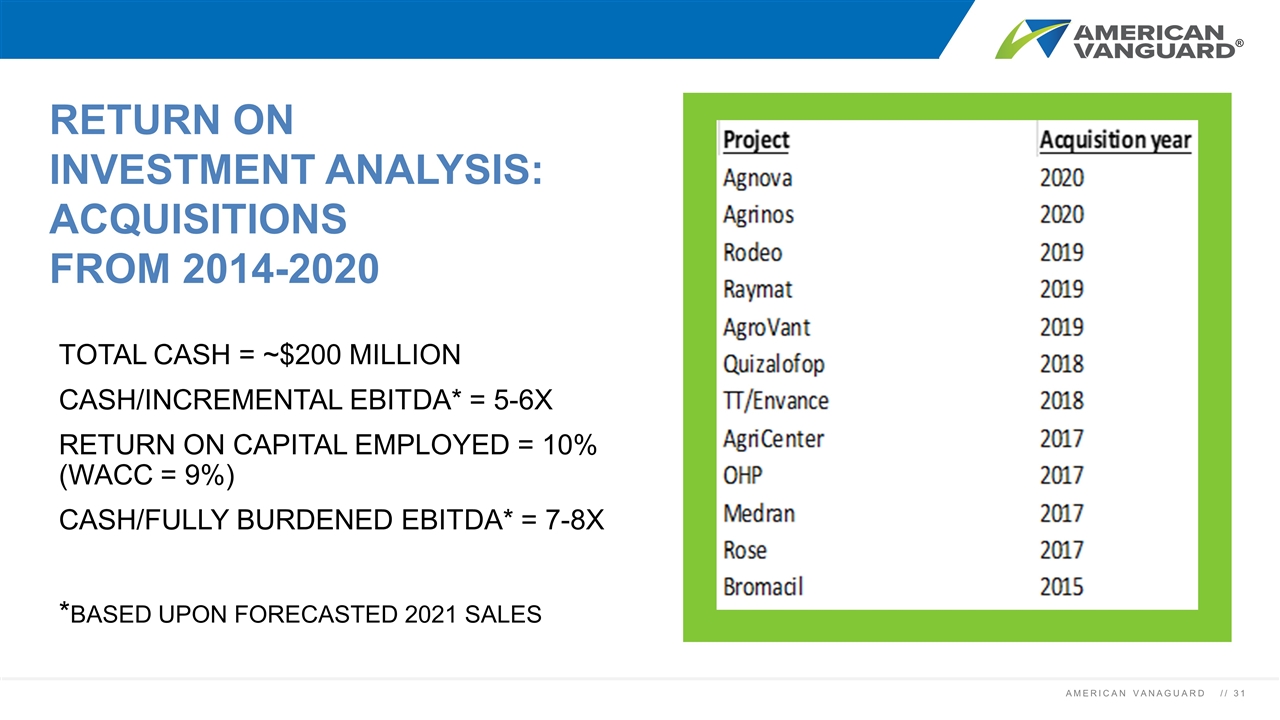
Task: Select the "Agrinos" project cell
Action: 758,215
